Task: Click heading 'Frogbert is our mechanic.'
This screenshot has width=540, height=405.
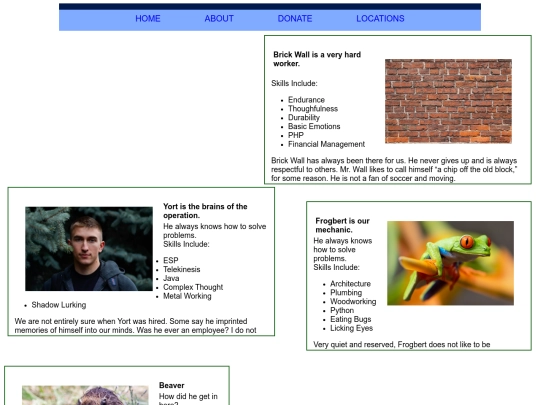Action: [x=342, y=225]
